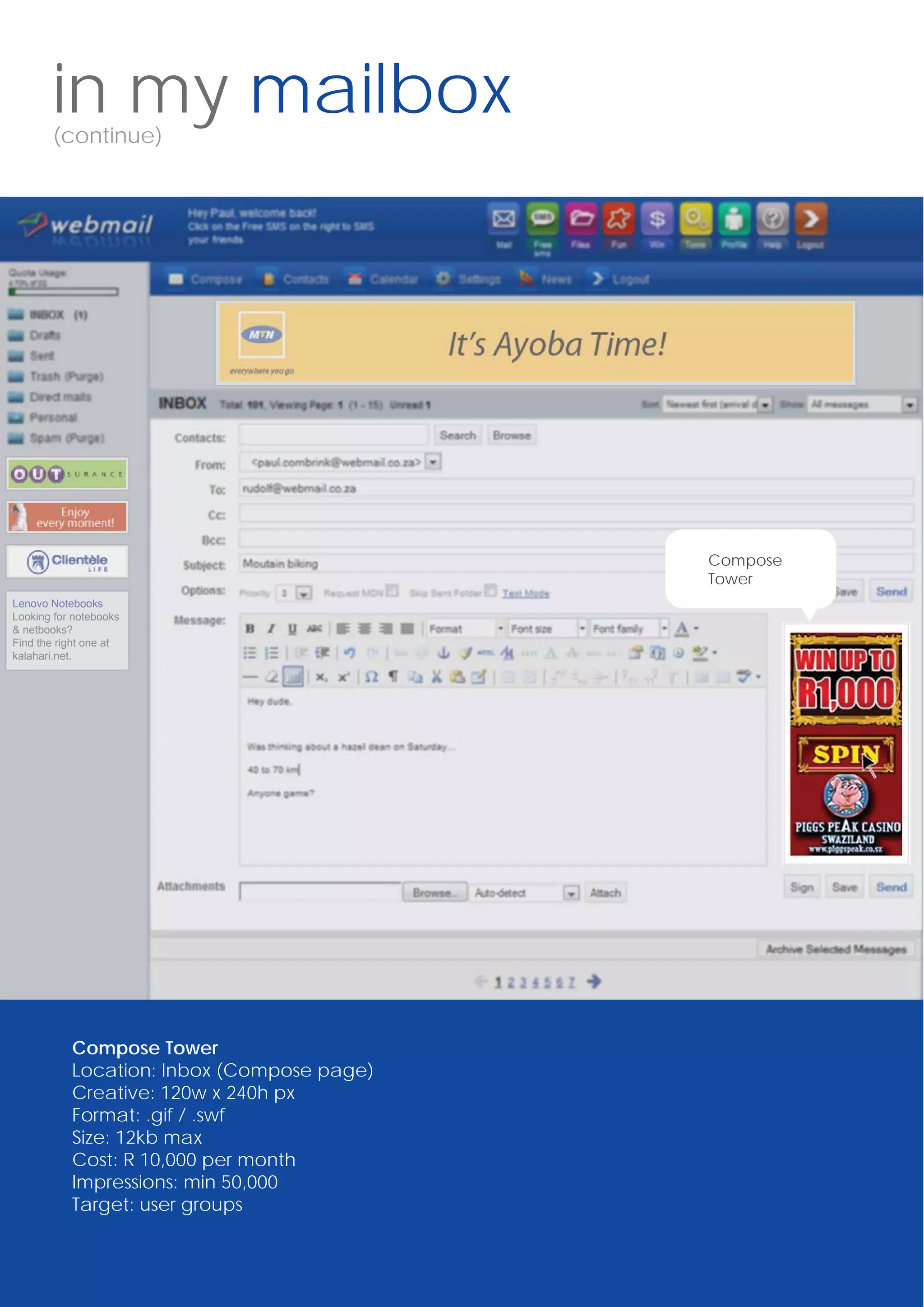Open the Priority dropdown in Options

pyautogui.click(x=304, y=594)
